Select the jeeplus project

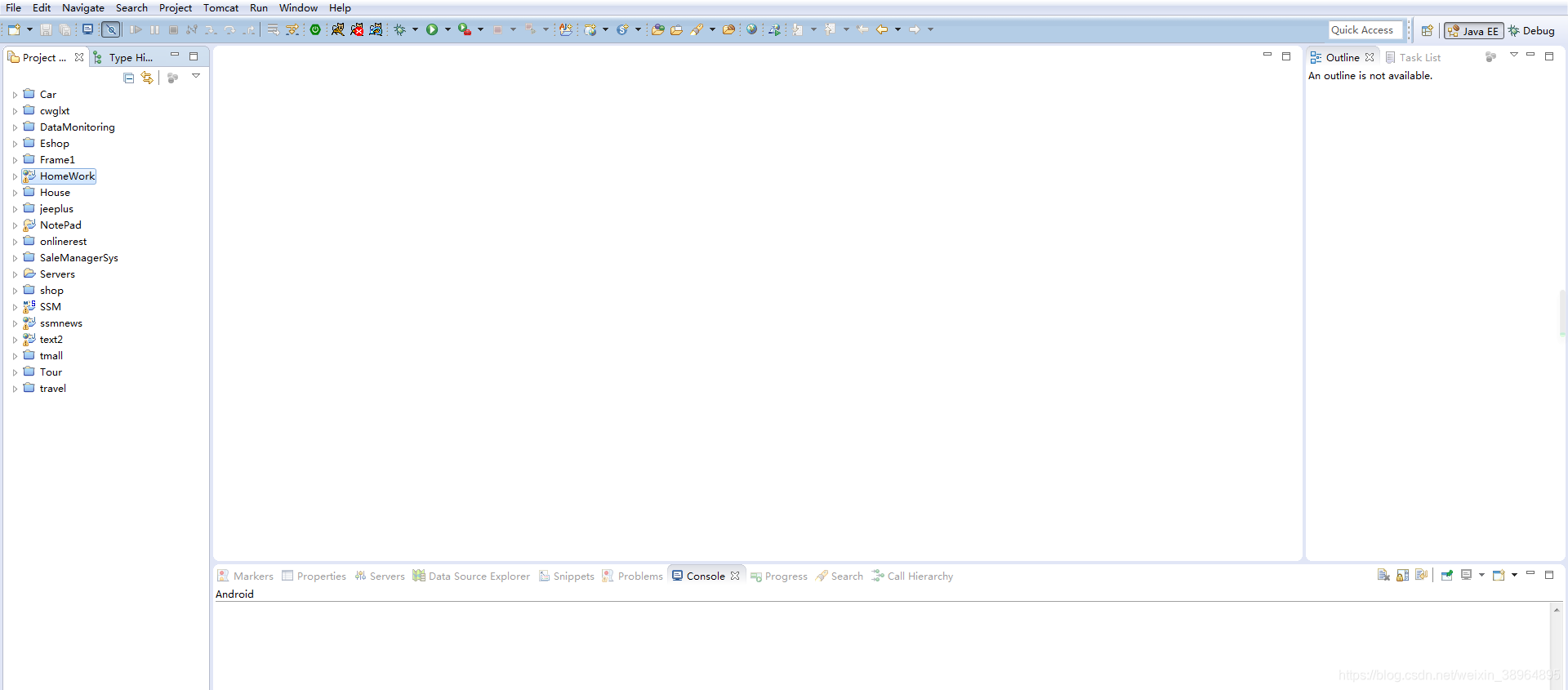point(56,209)
